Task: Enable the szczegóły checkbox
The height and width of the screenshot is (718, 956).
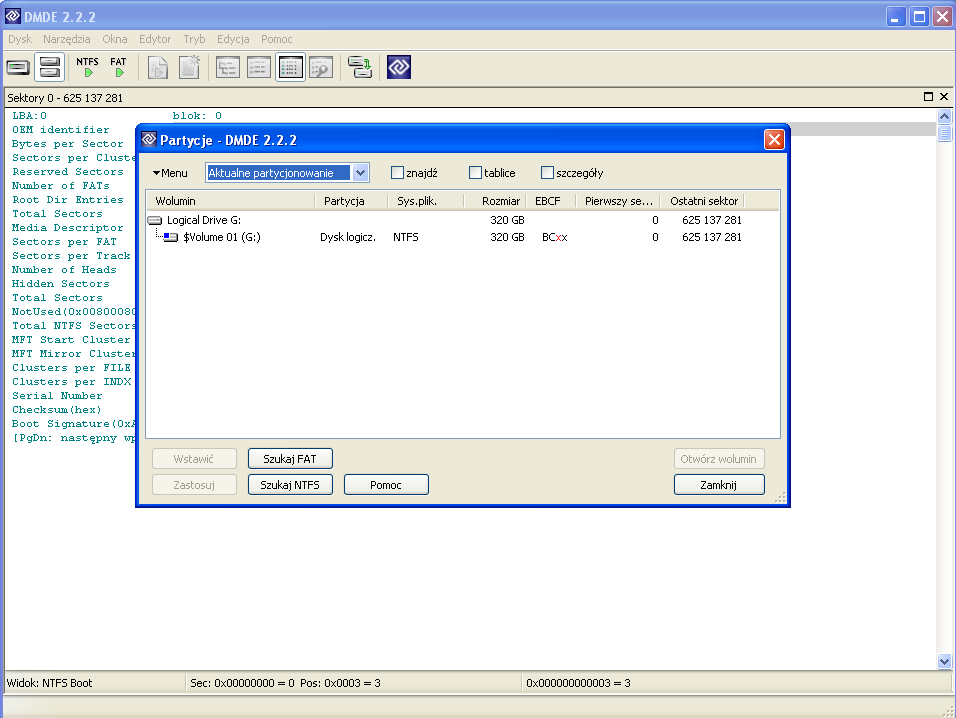Action: tap(547, 173)
